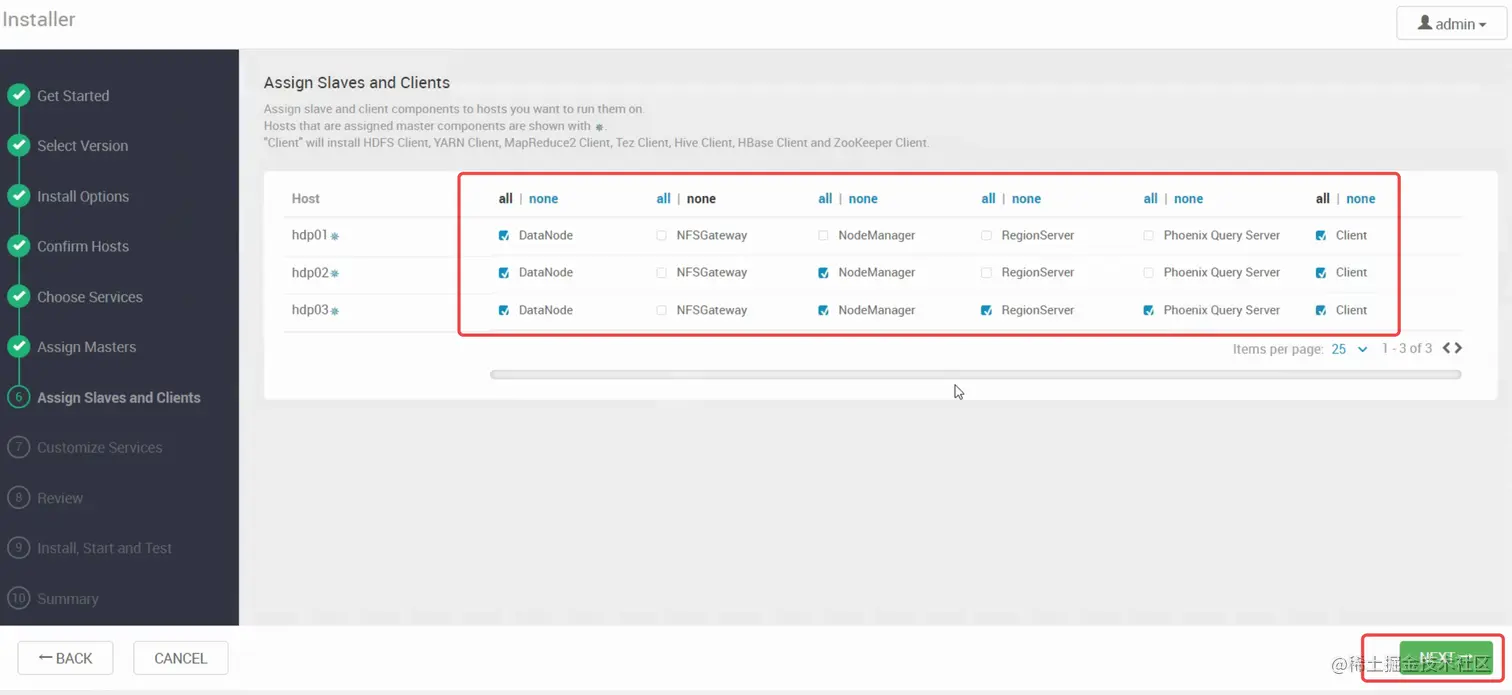
Task: Enable NFSGateway on hdp03
Action: tap(661, 311)
